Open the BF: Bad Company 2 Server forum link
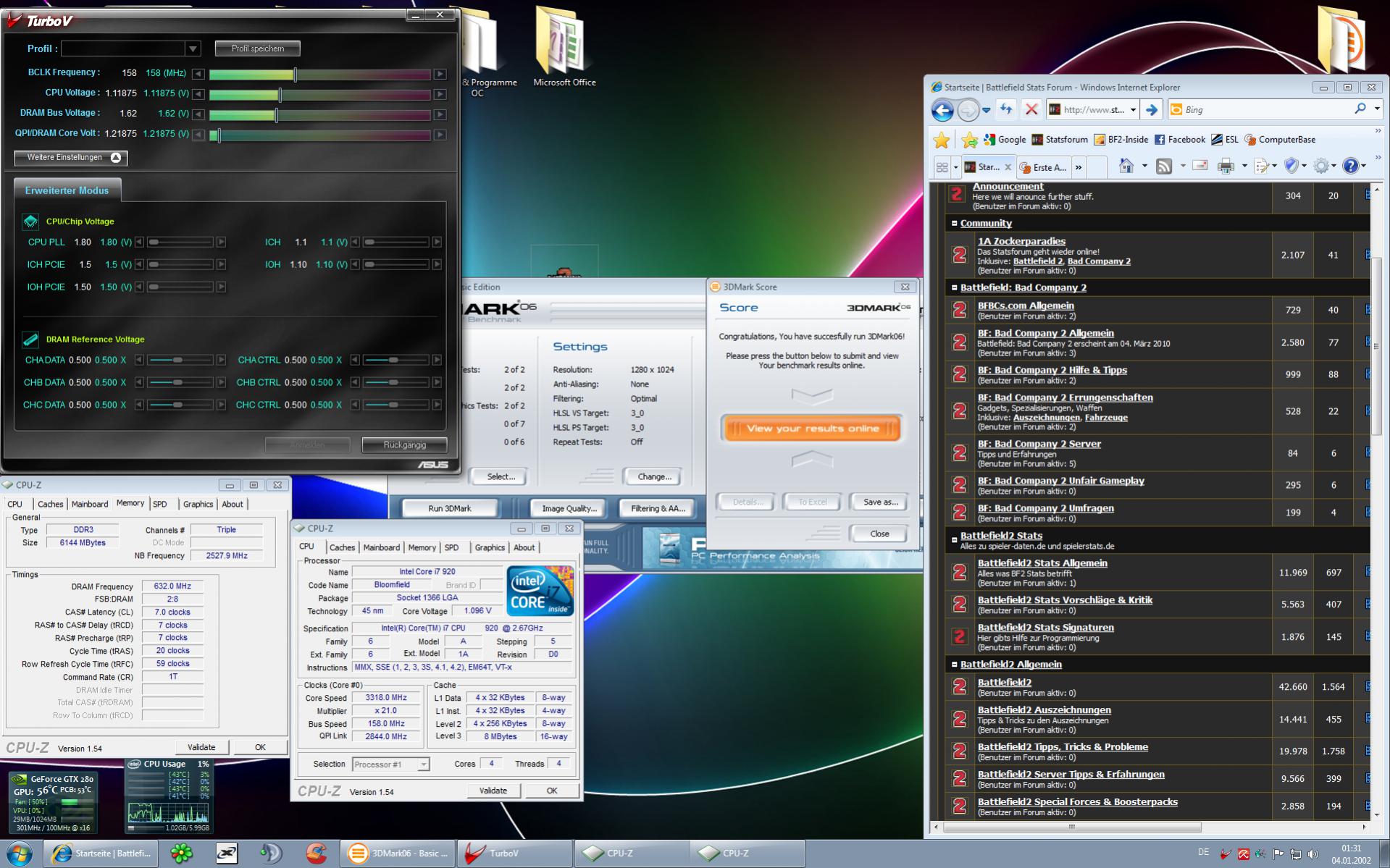Image resolution: width=1390 pixels, height=868 pixels. click(1039, 444)
